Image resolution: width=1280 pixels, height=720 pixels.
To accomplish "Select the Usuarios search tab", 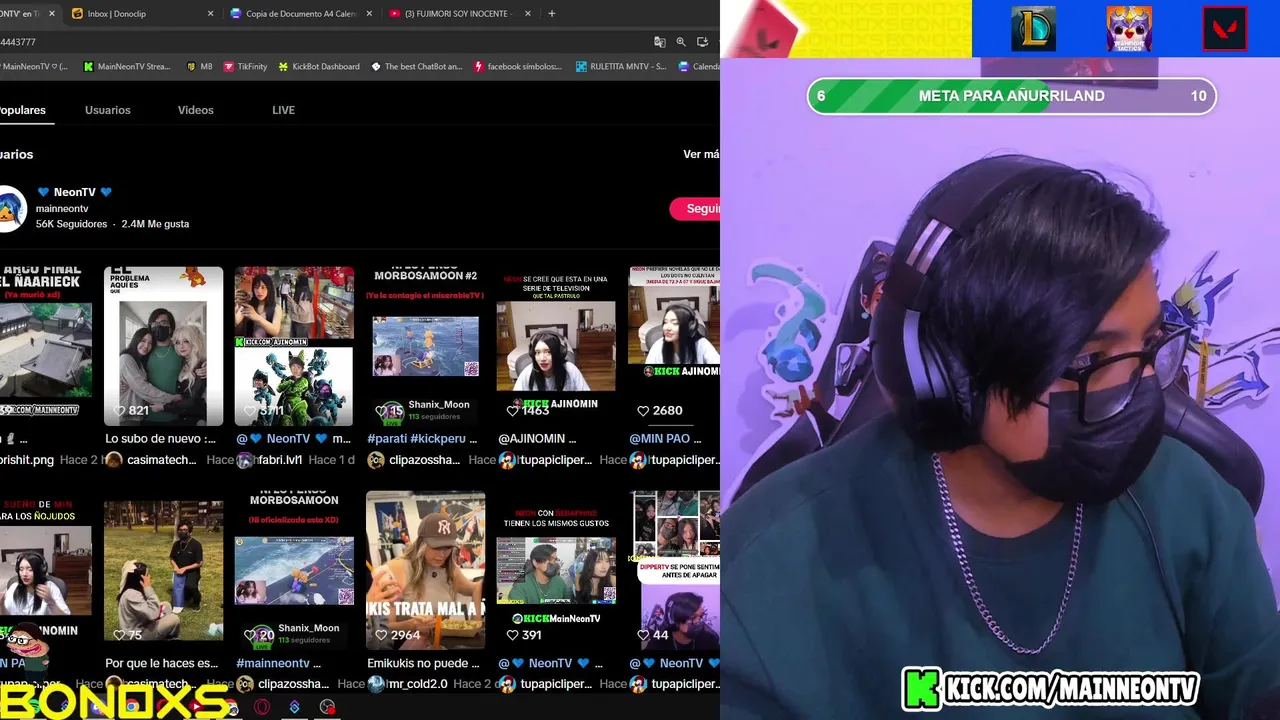I will click(x=108, y=110).
